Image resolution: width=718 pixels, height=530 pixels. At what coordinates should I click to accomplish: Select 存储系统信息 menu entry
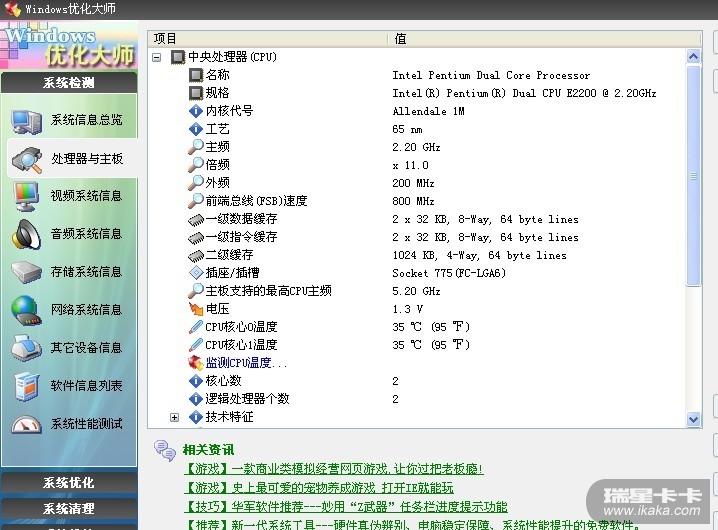(87, 272)
